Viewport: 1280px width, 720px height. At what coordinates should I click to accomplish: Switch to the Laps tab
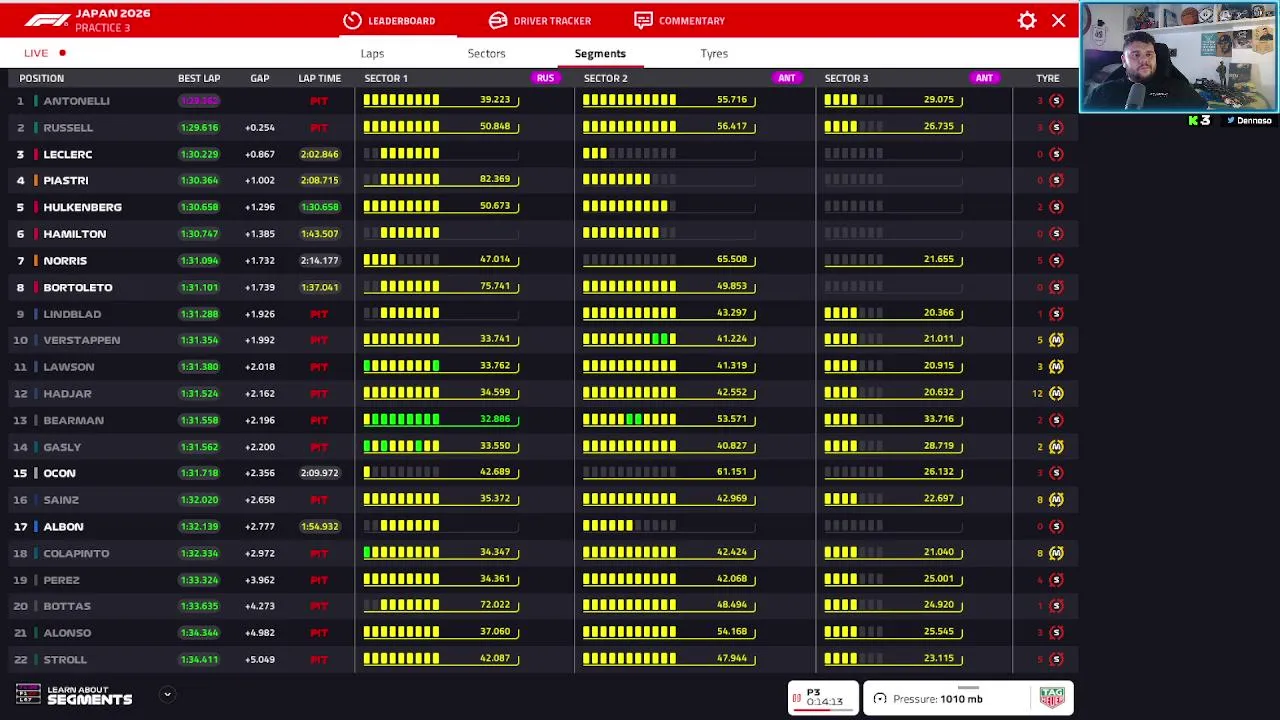[372, 53]
